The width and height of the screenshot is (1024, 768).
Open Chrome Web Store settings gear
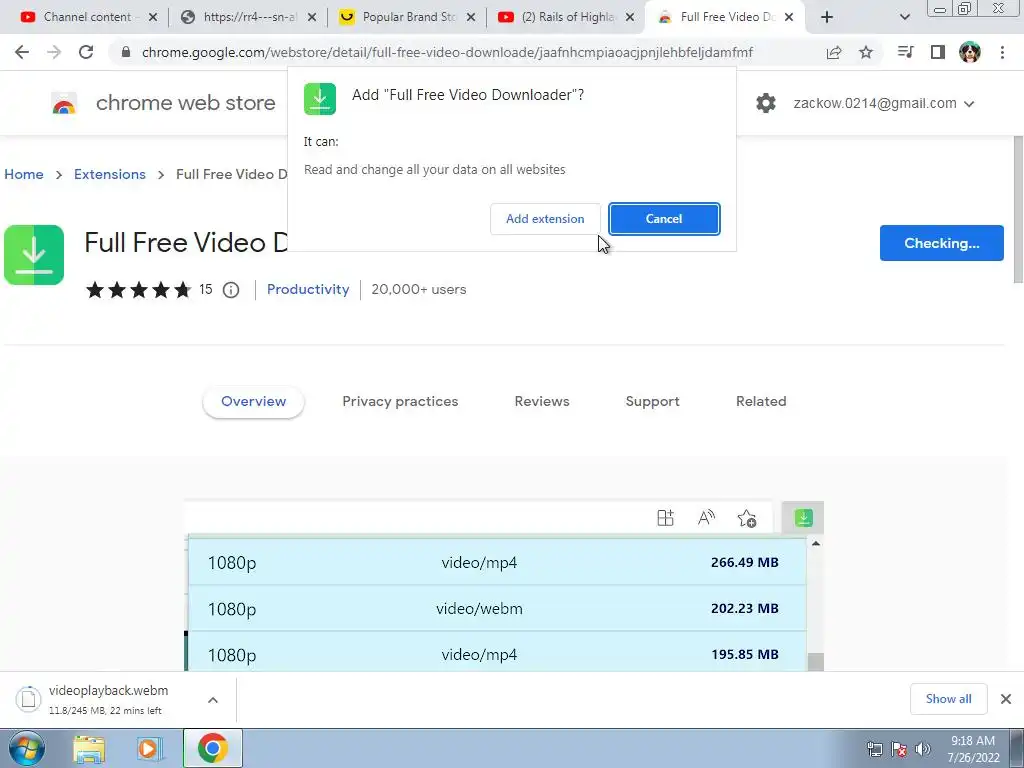765,103
